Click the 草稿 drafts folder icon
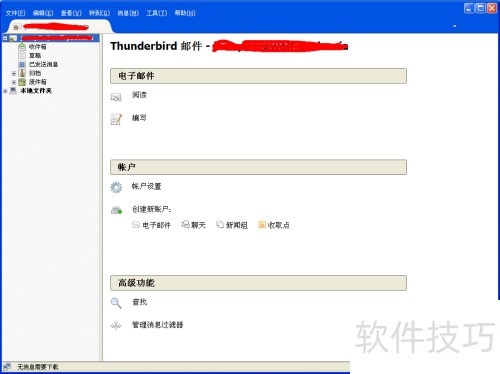The image size is (500, 374). [22, 55]
